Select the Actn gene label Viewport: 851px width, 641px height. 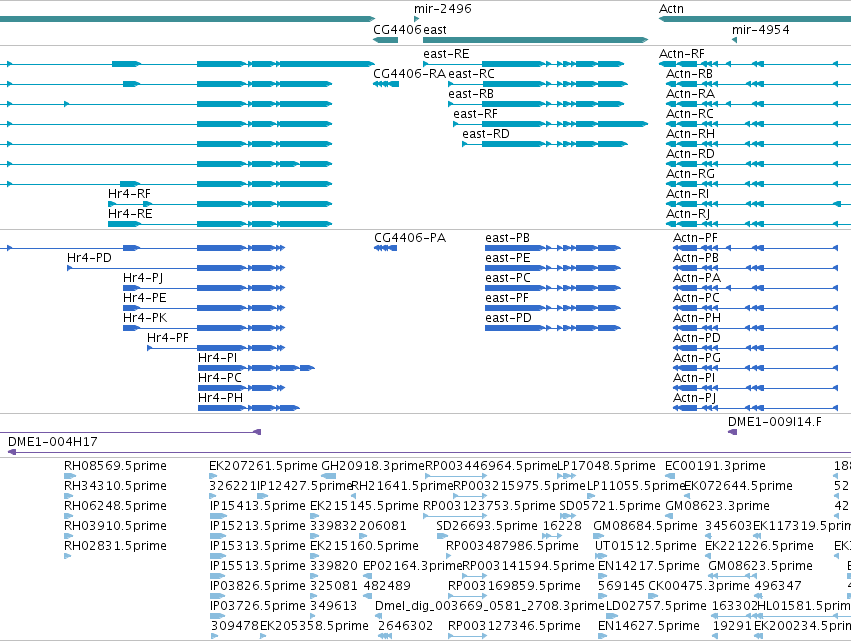point(671,9)
